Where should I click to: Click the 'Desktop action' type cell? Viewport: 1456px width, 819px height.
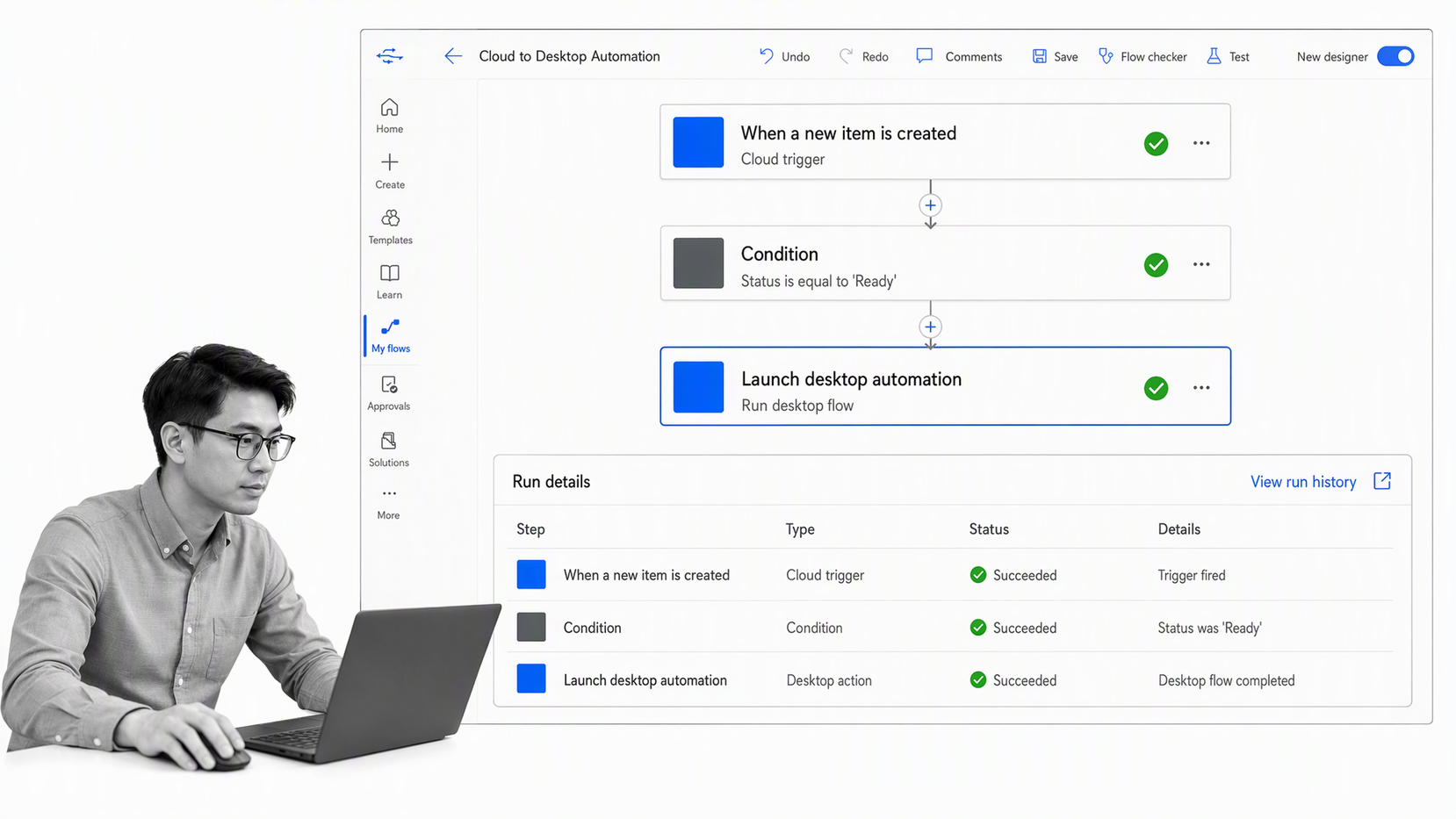(x=829, y=680)
